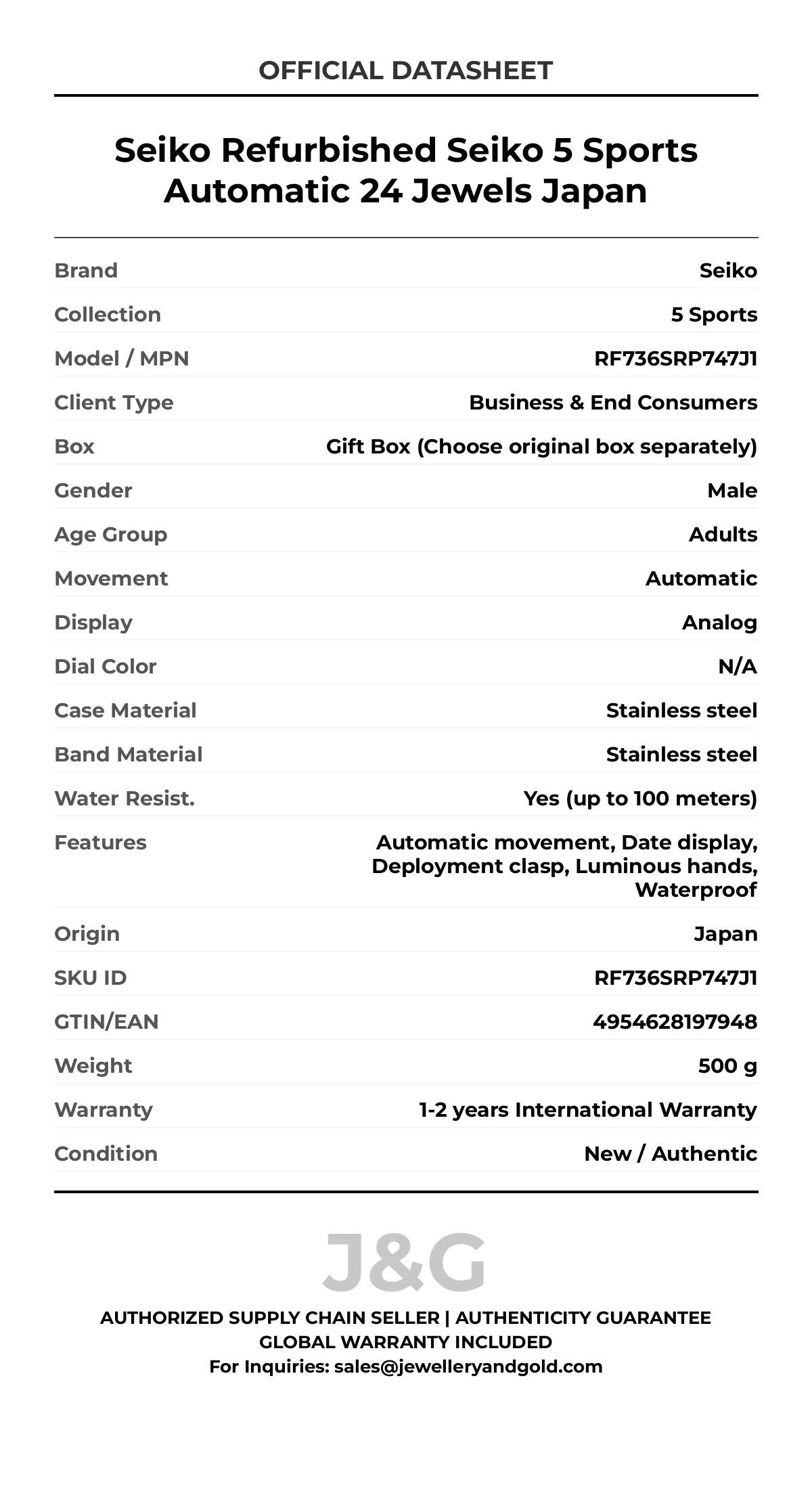Select the Features description text
The image size is (812, 1489).
point(564,866)
